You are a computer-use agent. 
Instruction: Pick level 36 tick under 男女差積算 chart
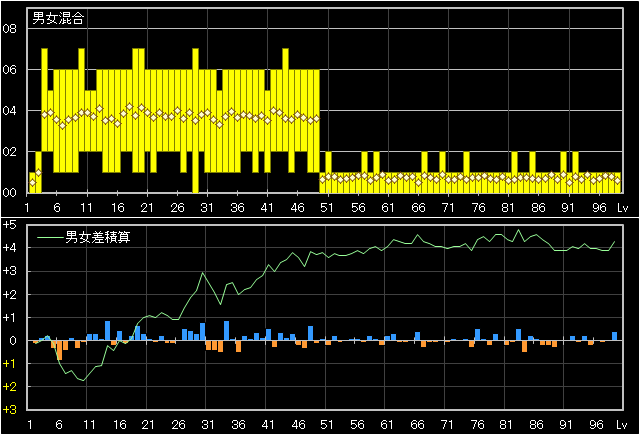(x=238, y=425)
